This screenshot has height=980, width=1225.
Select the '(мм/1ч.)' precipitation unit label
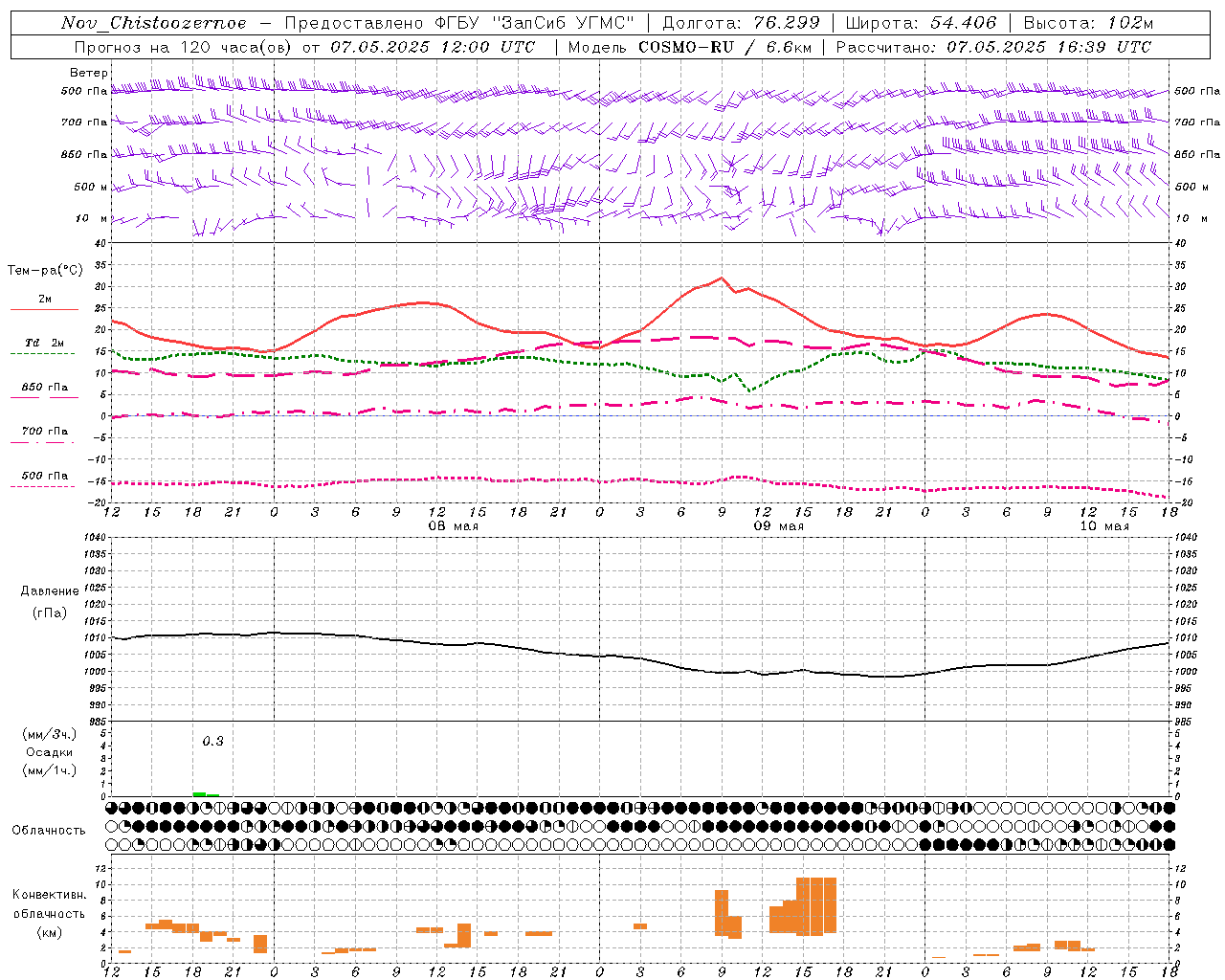(50, 770)
